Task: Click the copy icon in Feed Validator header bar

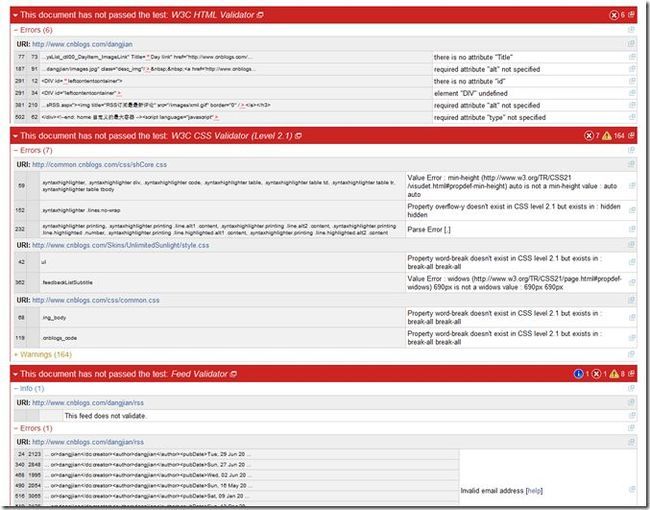Action: click(x=631, y=374)
